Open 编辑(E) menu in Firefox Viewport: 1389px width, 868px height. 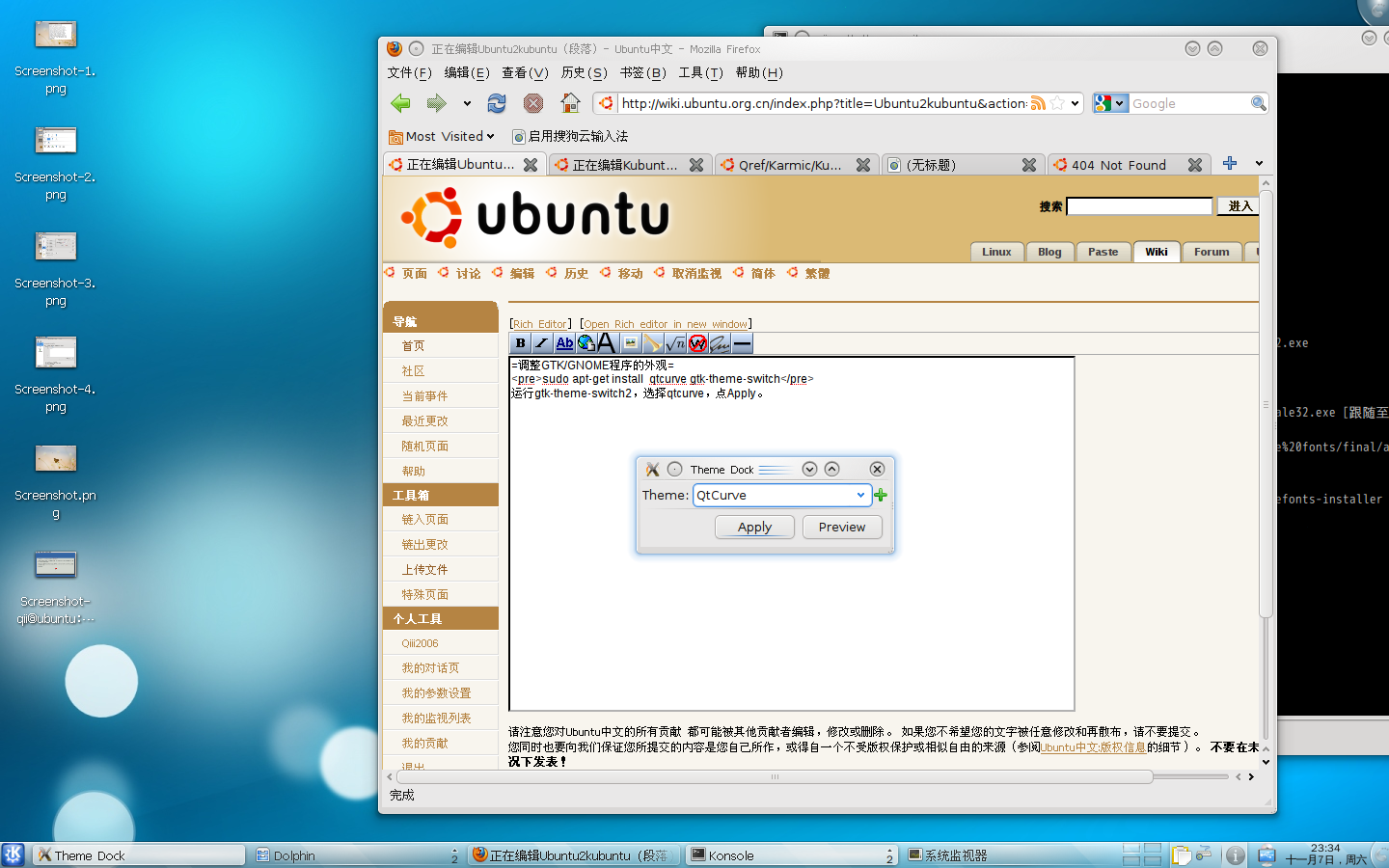(467, 72)
